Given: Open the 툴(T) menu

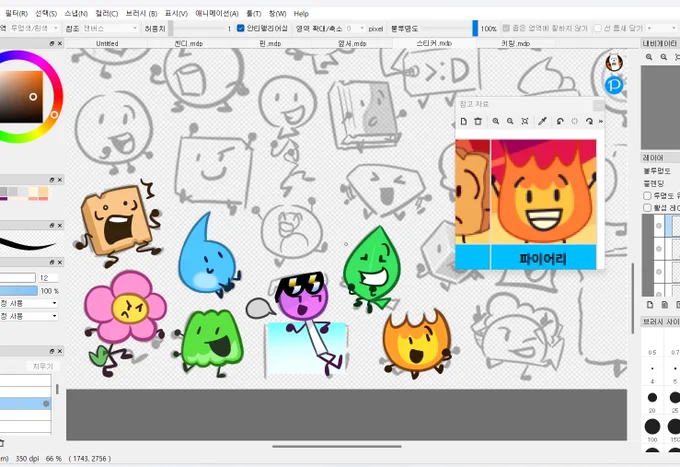Looking at the screenshot, I should click(254, 13).
